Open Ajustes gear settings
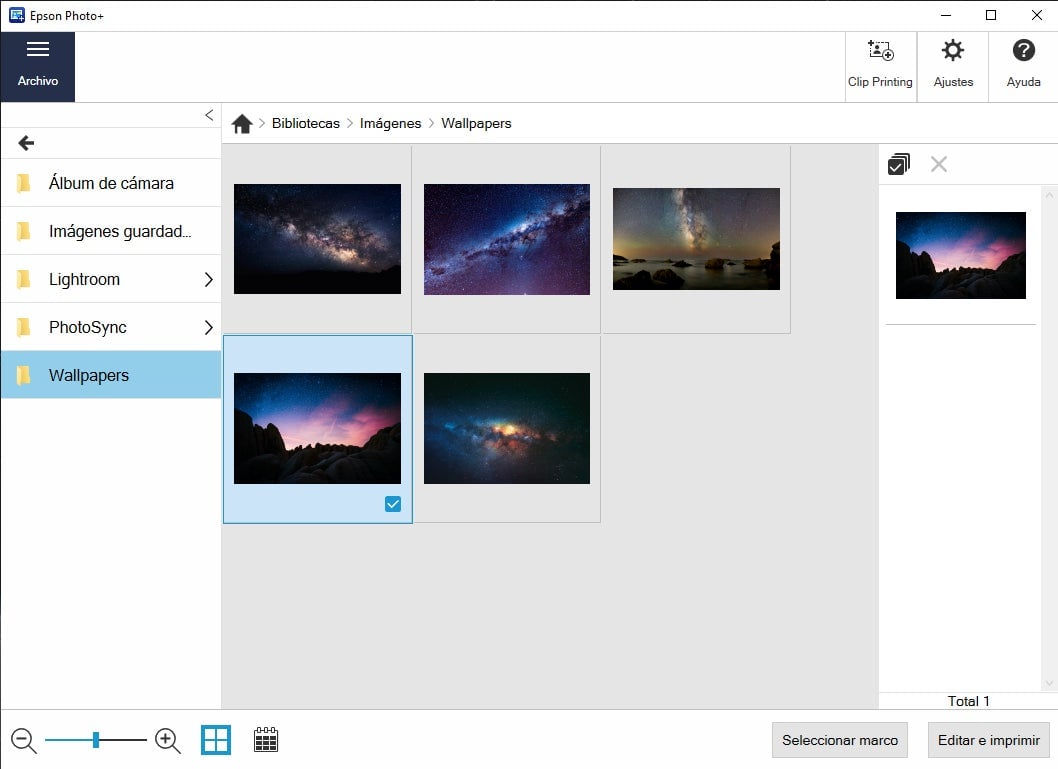 point(953,66)
